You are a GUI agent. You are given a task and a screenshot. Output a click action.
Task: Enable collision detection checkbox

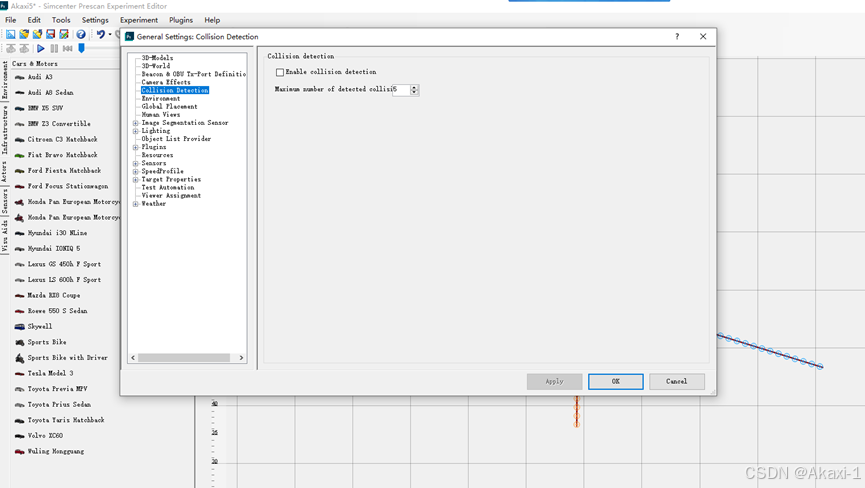click(x=280, y=72)
